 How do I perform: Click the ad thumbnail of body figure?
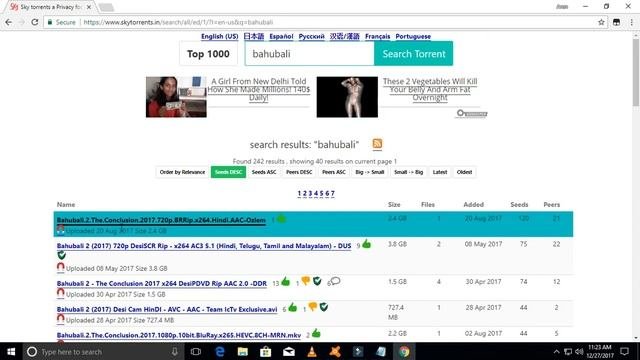(x=347, y=97)
